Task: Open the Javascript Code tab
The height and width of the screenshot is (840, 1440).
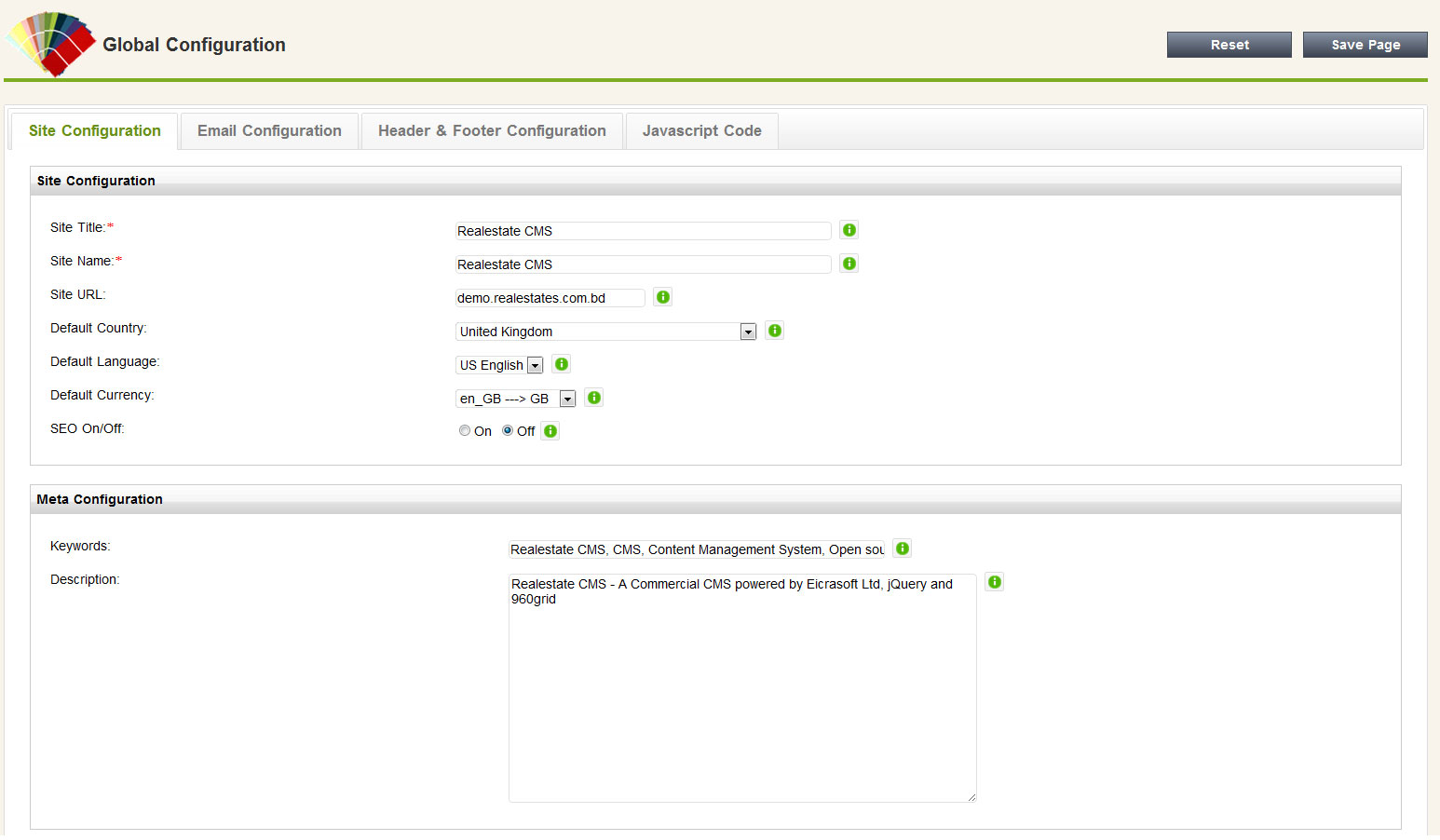Action: pyautogui.click(x=701, y=131)
